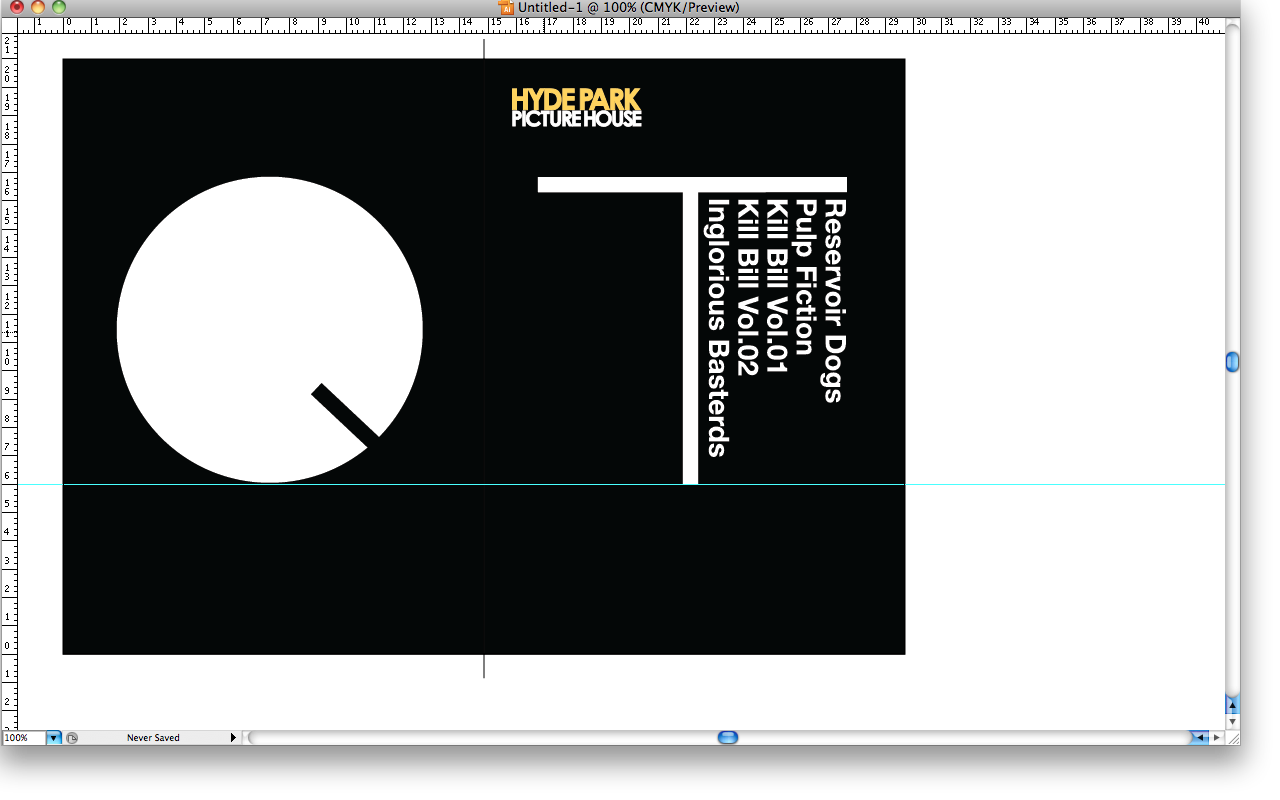The height and width of the screenshot is (800, 1280).
Task: Click the scroll right arrow
Action: tap(1216, 738)
